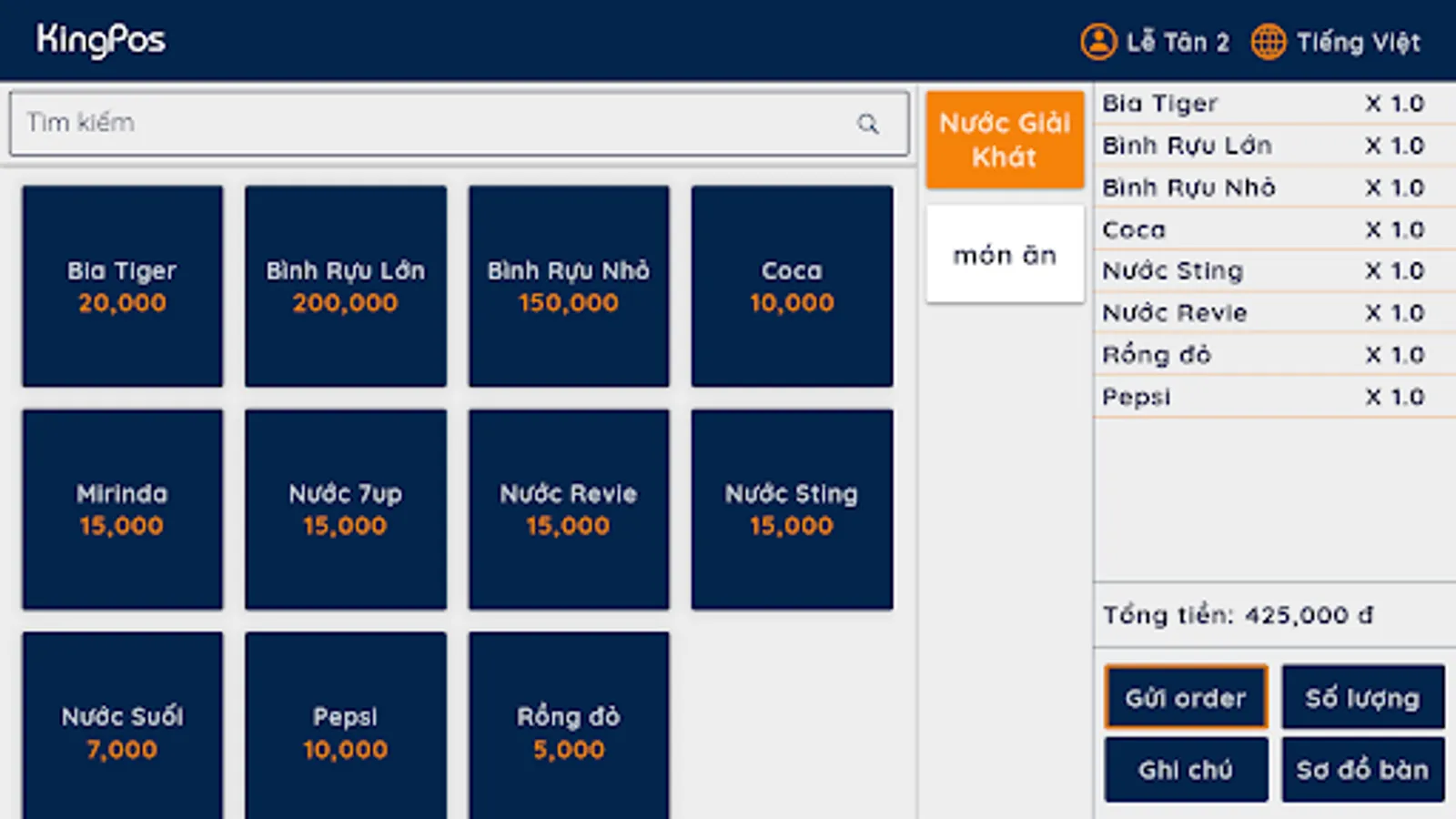Select the Mirinda product tile

pos(123,510)
